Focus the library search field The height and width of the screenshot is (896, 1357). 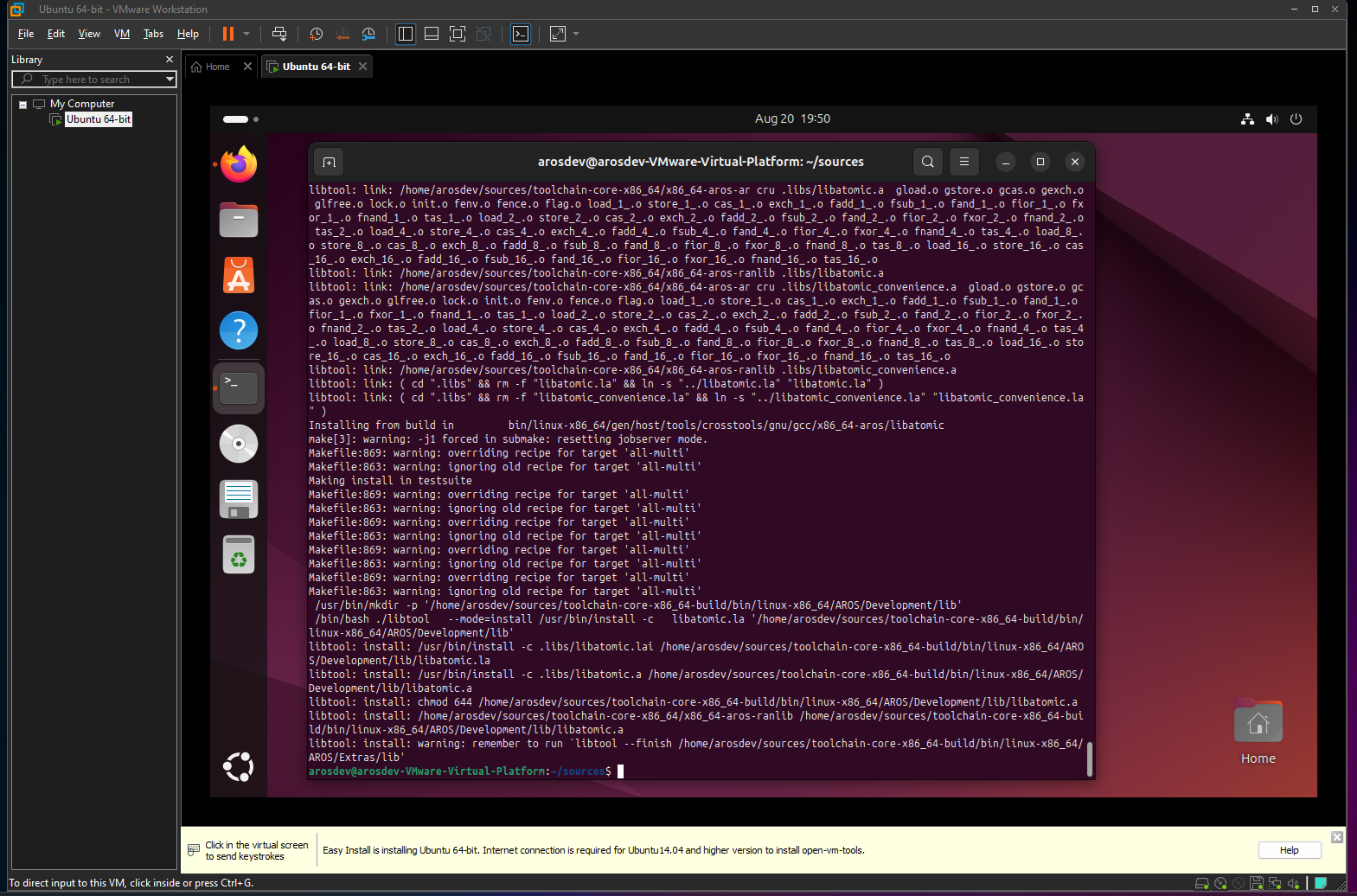point(94,80)
